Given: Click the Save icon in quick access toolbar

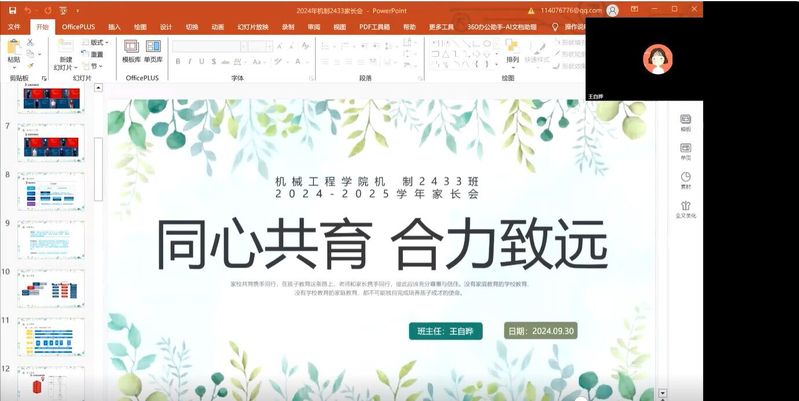Looking at the screenshot, I should (12, 10).
